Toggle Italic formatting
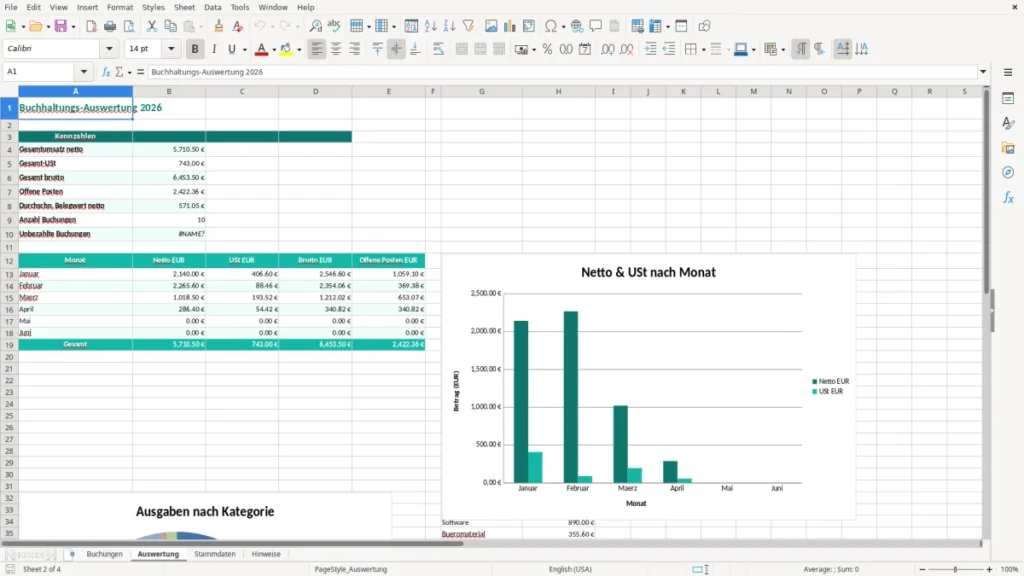Image resolution: width=1024 pixels, height=576 pixels. (x=214, y=49)
